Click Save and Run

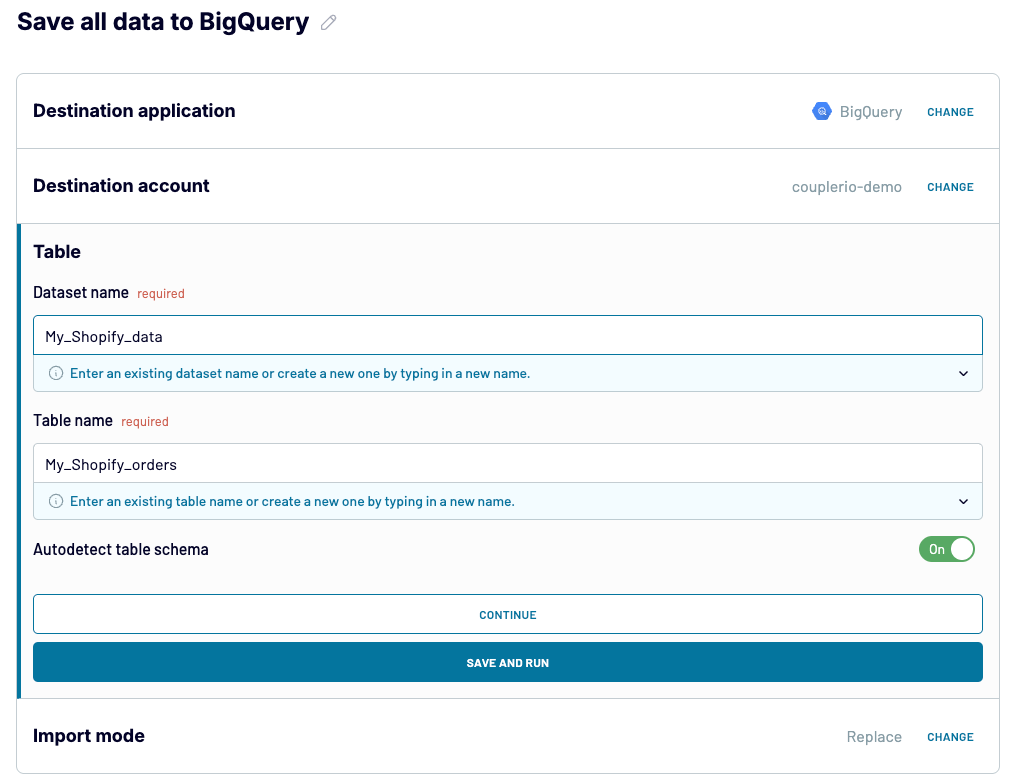[x=508, y=662]
